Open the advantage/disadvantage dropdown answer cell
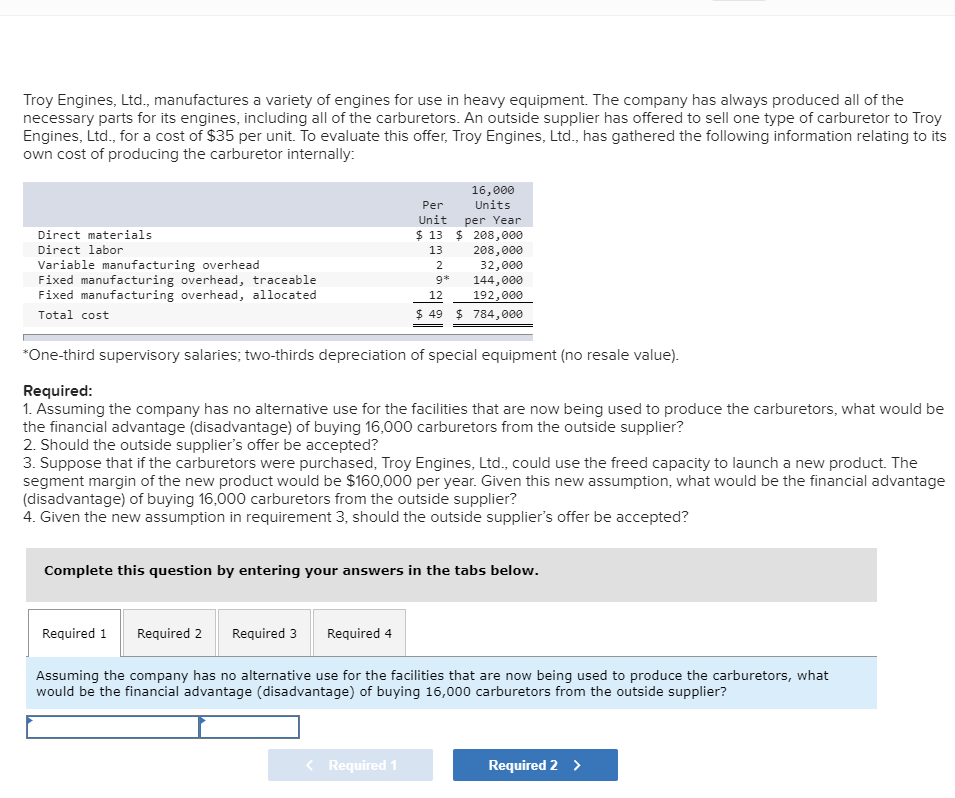 (113, 727)
